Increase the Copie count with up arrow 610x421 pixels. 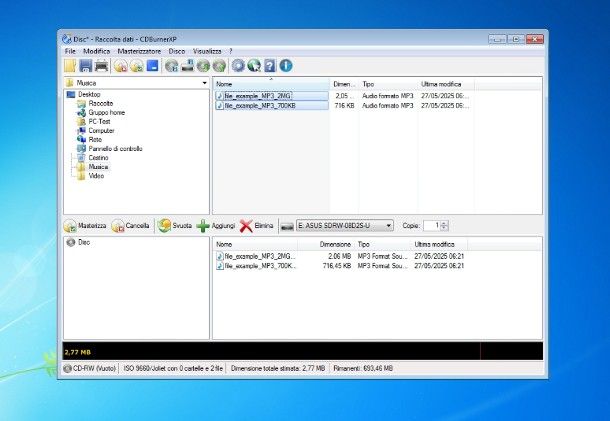(444, 223)
